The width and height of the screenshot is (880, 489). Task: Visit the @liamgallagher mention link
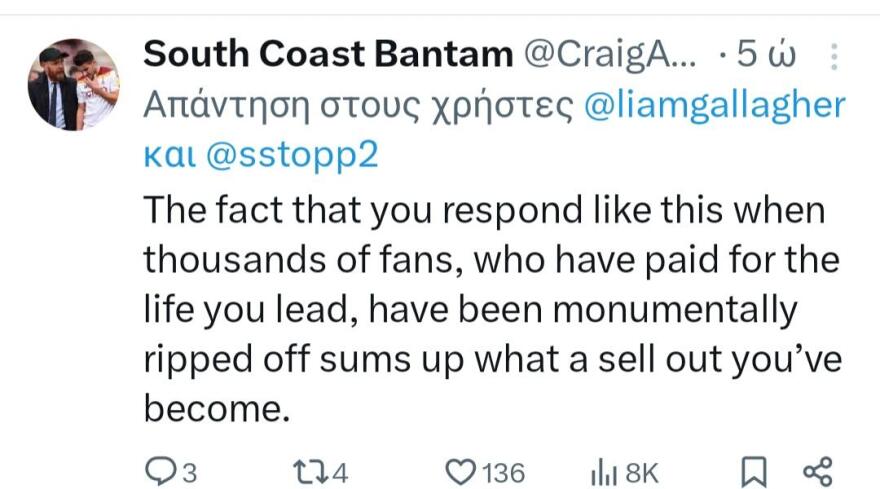(713, 104)
